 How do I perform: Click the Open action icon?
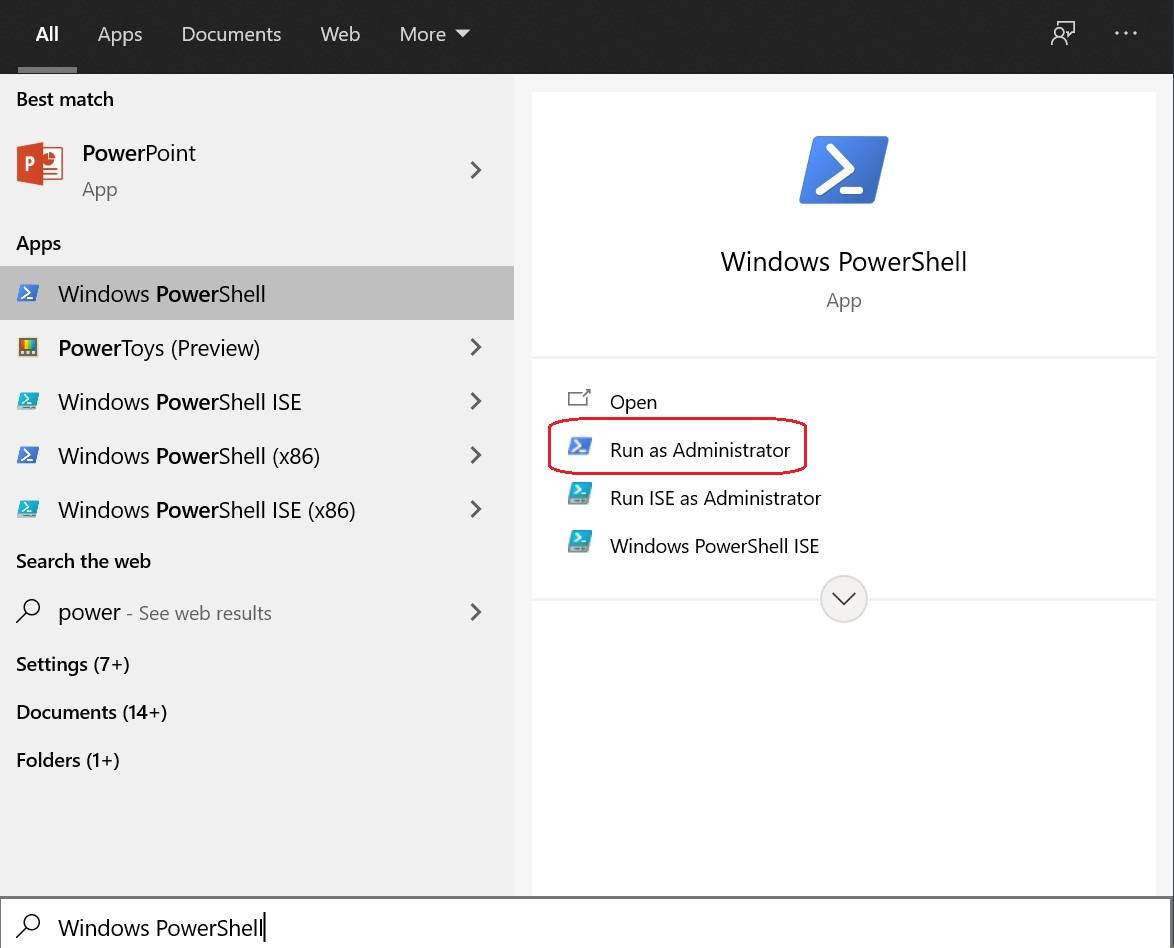point(579,398)
